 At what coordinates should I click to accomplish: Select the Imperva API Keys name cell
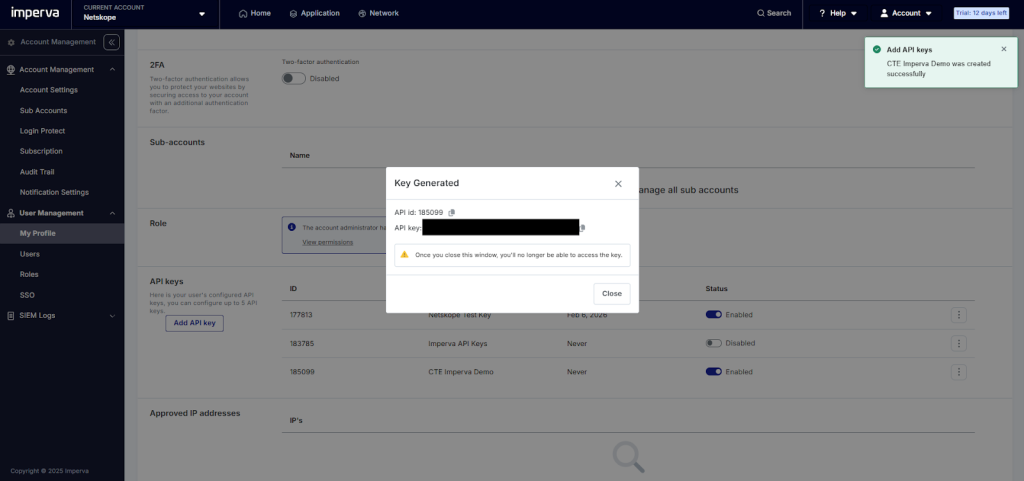[x=458, y=343]
